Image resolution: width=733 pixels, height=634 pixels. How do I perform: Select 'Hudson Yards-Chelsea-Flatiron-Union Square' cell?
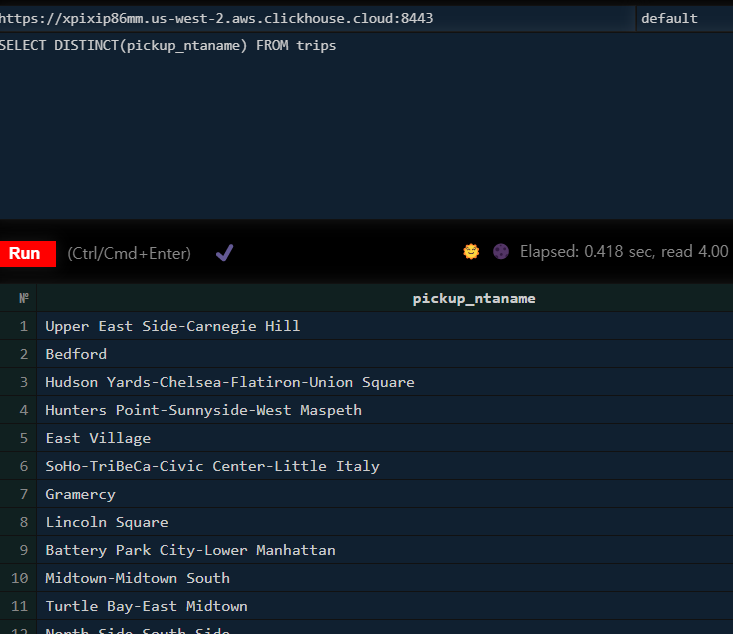click(x=385, y=382)
